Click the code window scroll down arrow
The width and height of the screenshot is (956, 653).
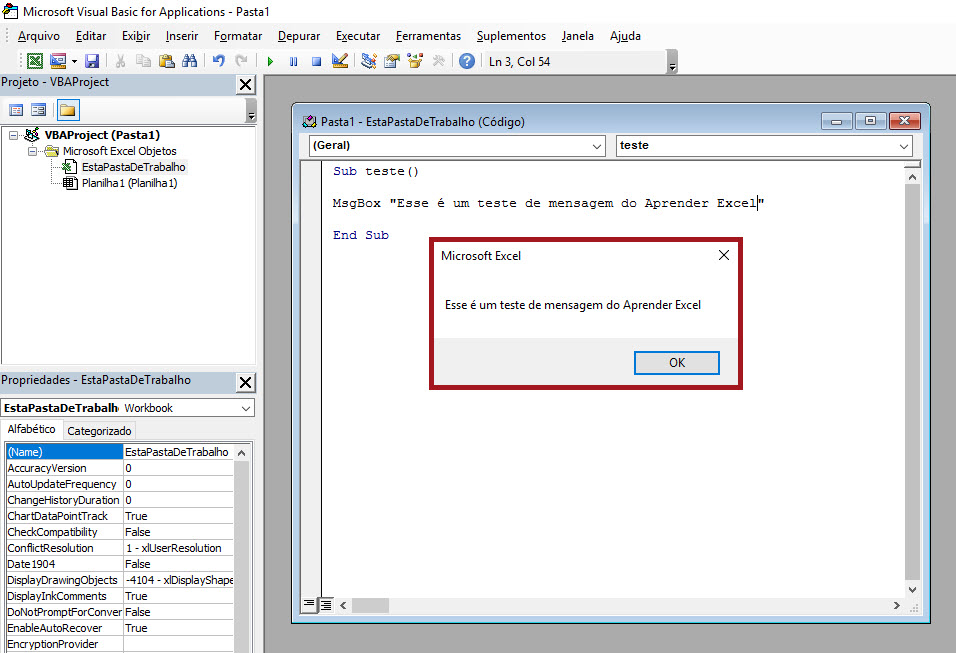pos(912,590)
